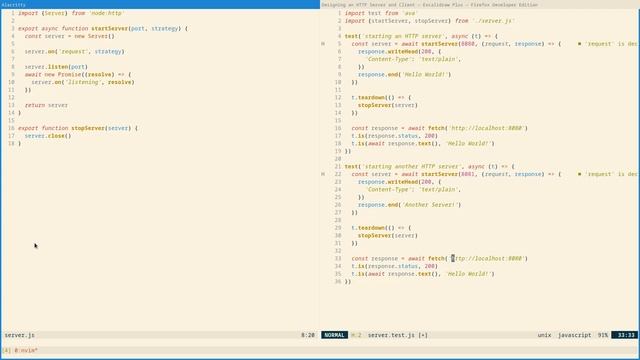Click 'Content-Type' entry on line 24

413,189
